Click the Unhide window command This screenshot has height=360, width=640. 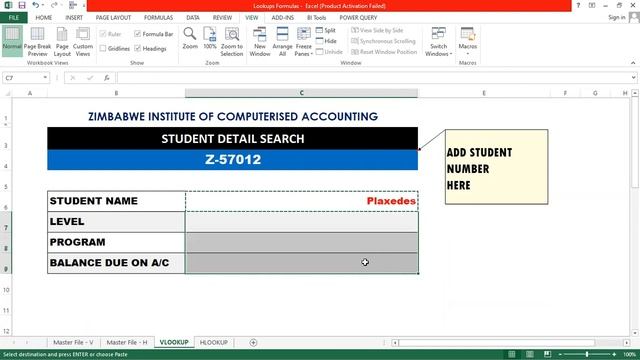tap(329, 52)
